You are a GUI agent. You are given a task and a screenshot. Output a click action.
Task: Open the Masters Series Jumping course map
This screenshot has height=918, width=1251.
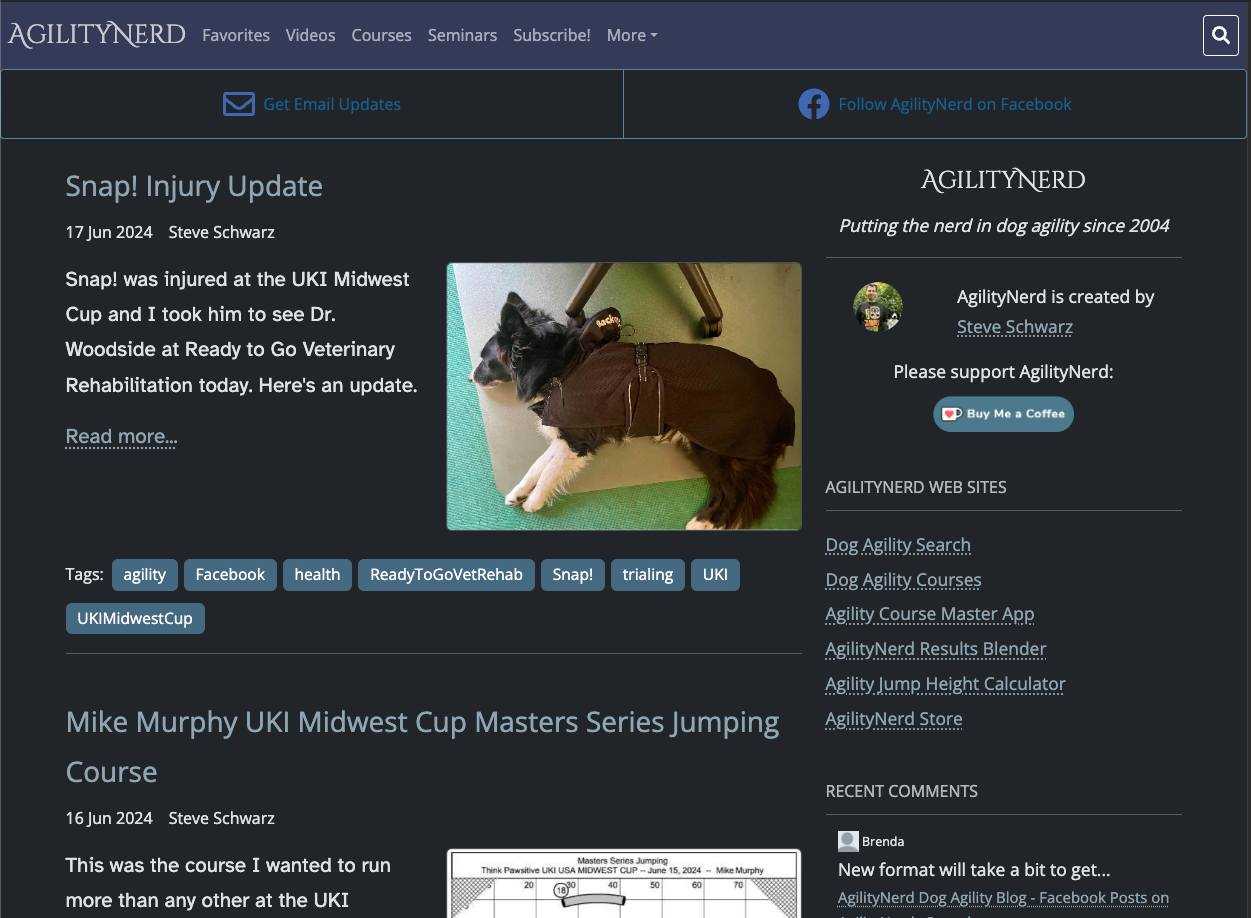point(623,884)
